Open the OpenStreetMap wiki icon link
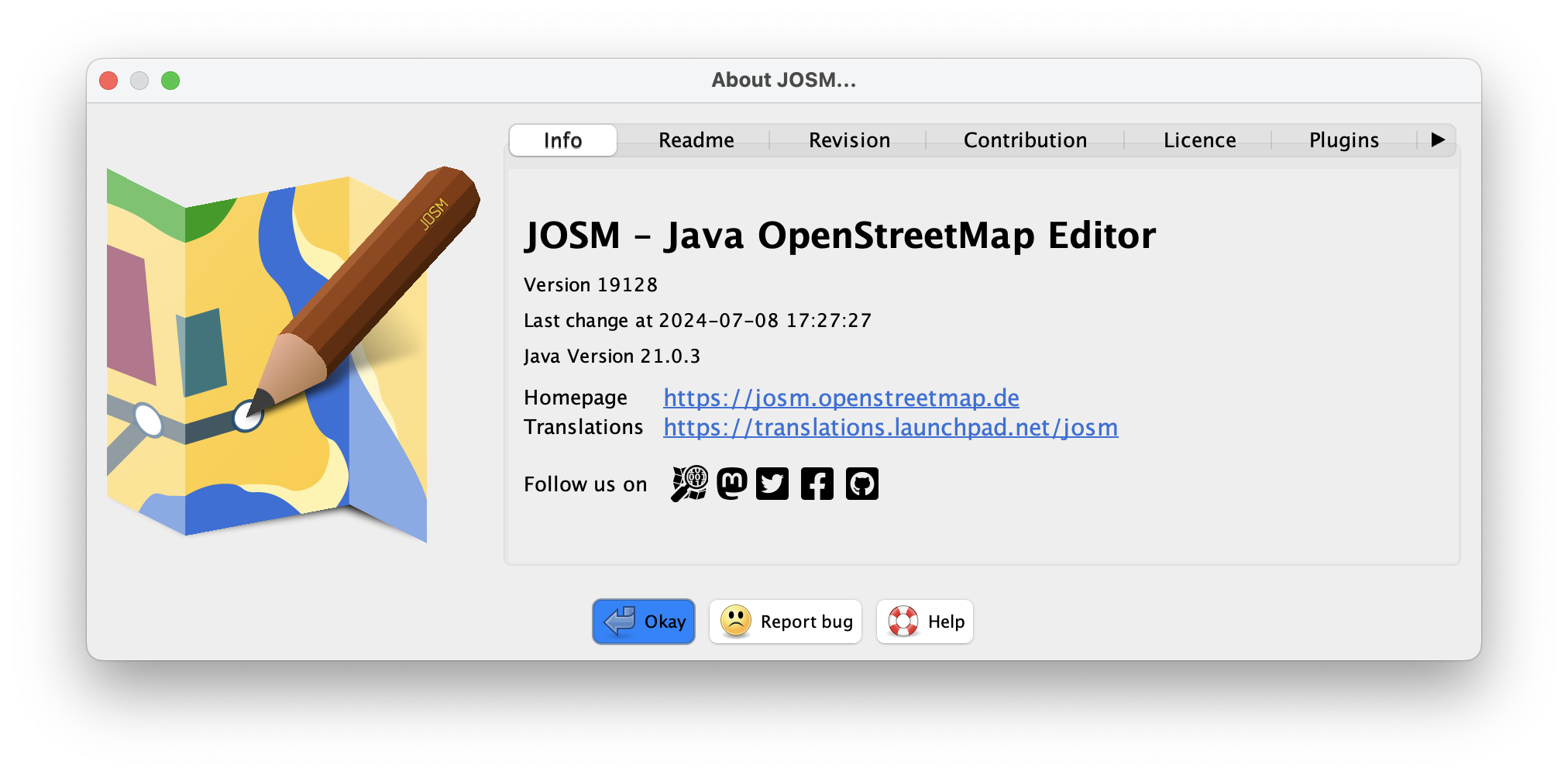This screenshot has width=1568, height=775. (689, 484)
